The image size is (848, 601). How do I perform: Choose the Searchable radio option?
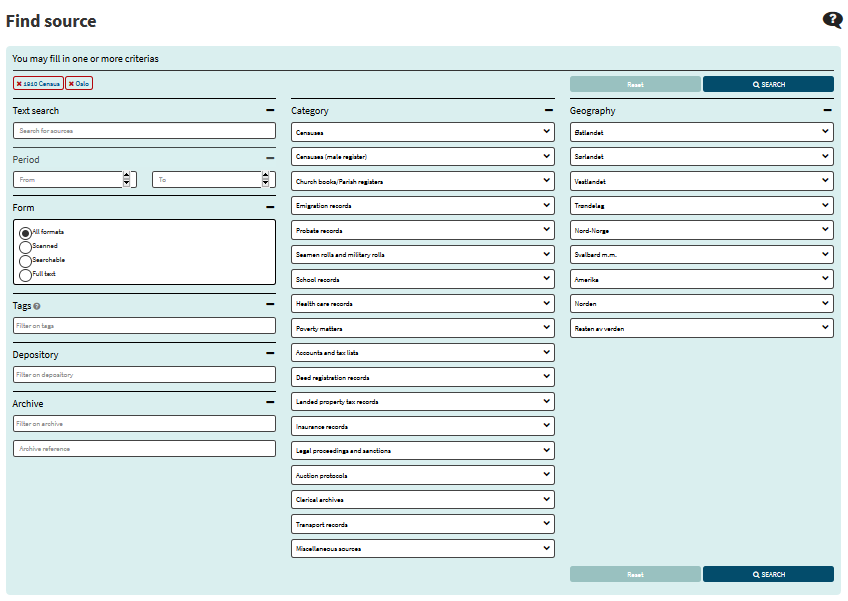pyautogui.click(x=25, y=260)
